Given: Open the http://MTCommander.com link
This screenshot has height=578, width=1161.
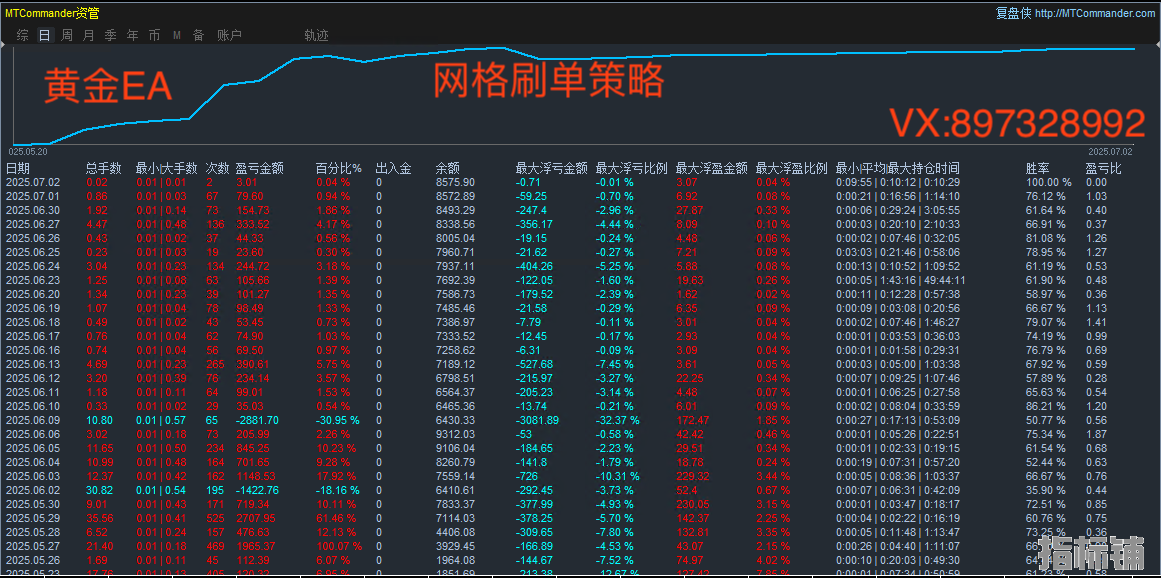Looking at the screenshot, I should point(1094,13).
